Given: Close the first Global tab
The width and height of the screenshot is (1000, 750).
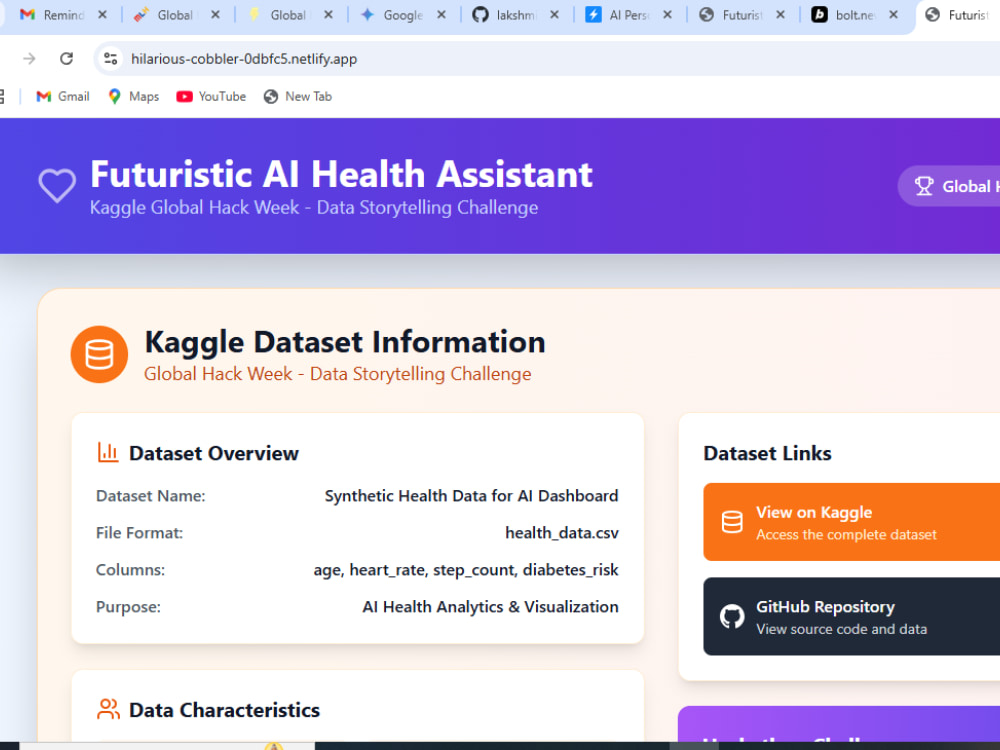Looking at the screenshot, I should 216,15.
